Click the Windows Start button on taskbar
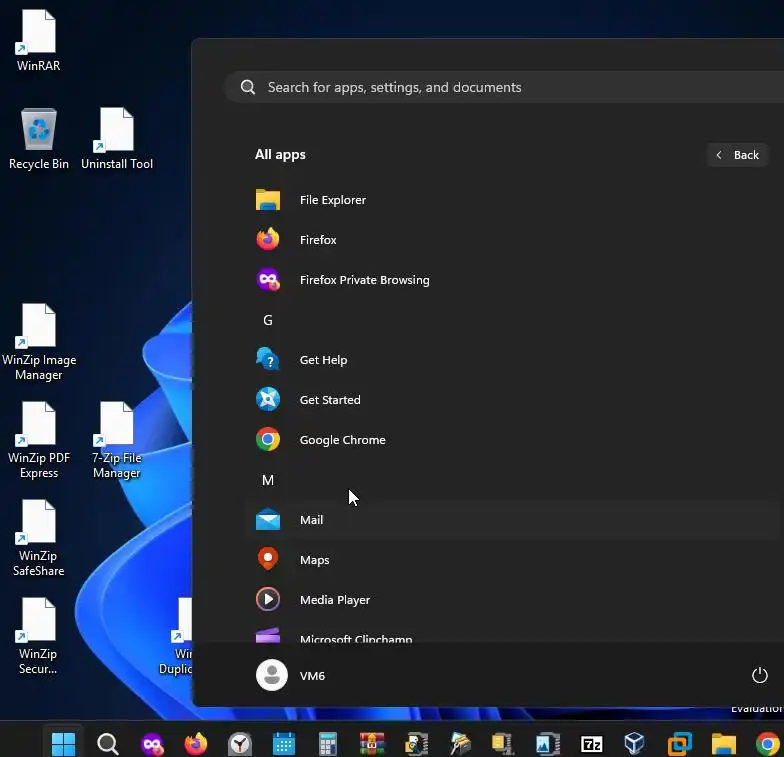Image resolution: width=784 pixels, height=757 pixels. (x=64, y=744)
